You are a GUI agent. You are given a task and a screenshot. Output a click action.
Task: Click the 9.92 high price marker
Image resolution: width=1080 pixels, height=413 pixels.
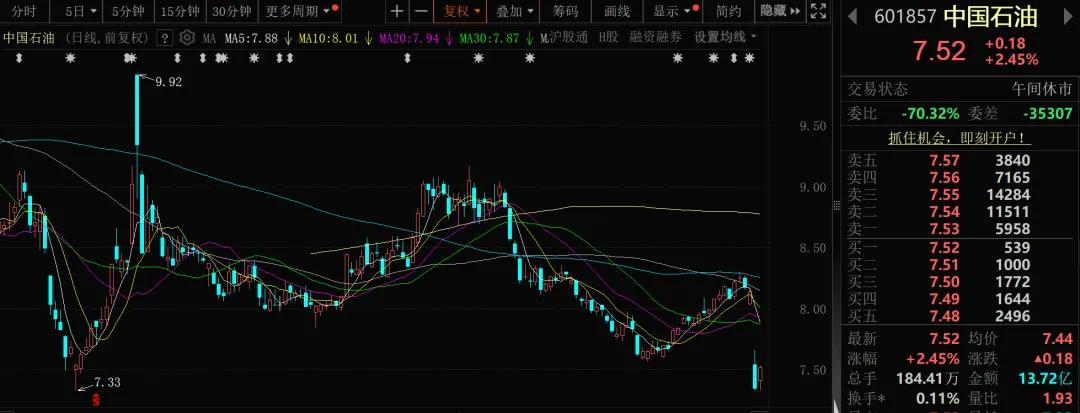coord(168,82)
